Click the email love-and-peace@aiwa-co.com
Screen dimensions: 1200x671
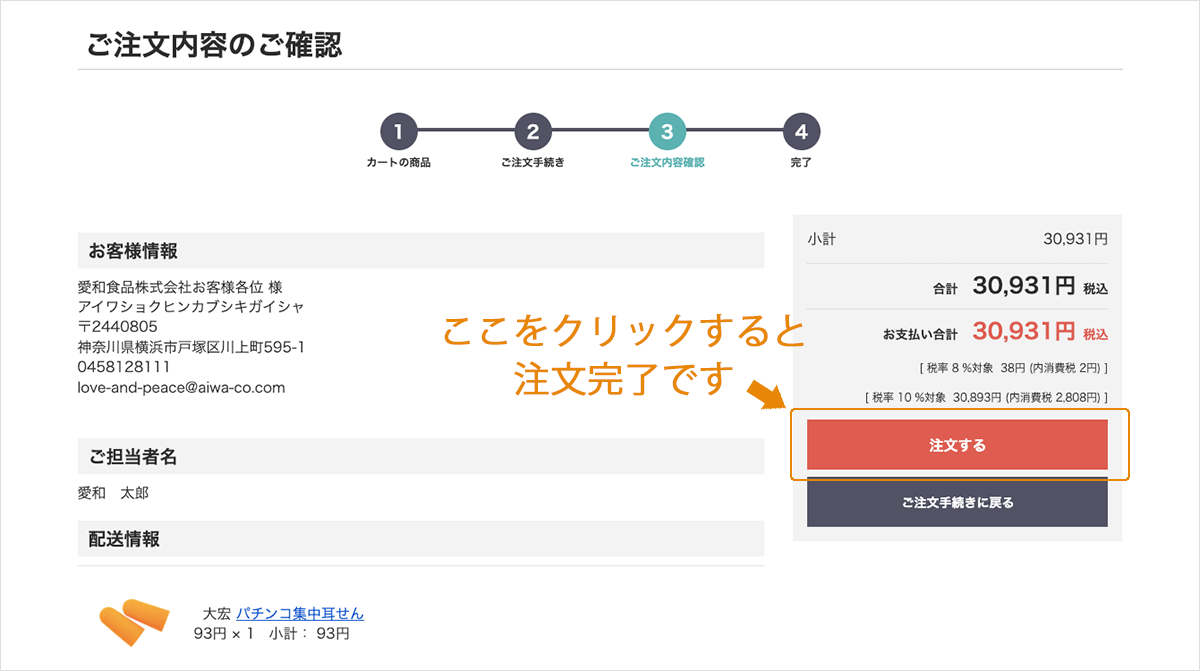coord(181,387)
